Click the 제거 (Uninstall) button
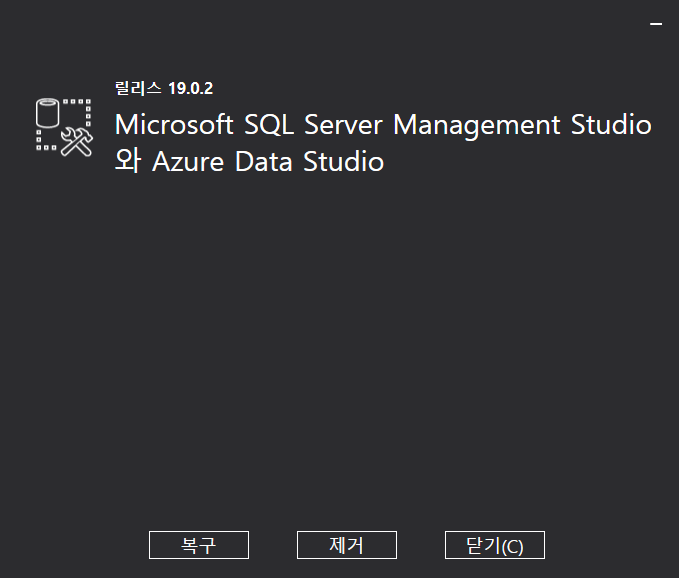Image resolution: width=679 pixels, height=578 pixels. click(347, 545)
